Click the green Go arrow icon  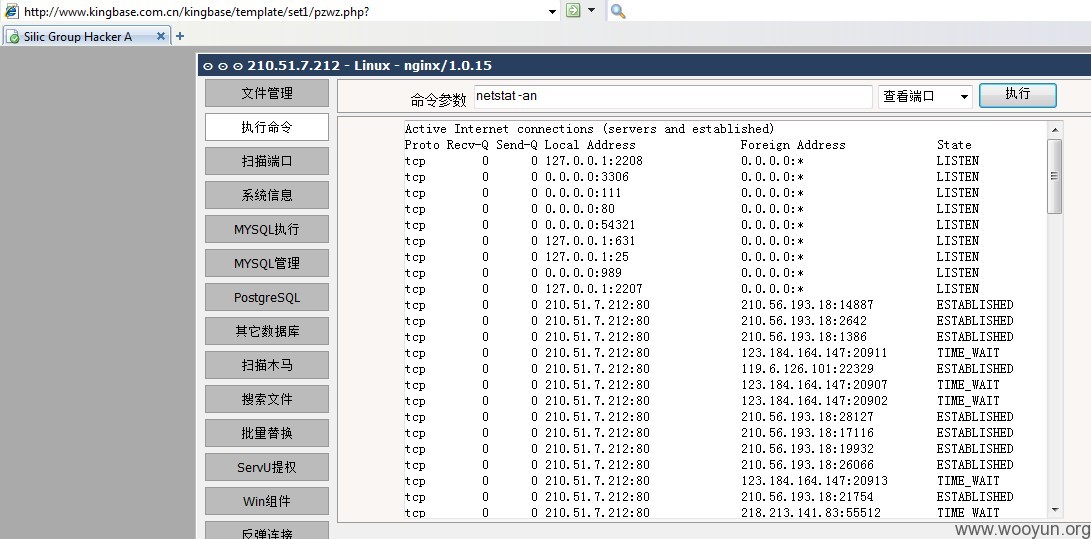(573, 10)
